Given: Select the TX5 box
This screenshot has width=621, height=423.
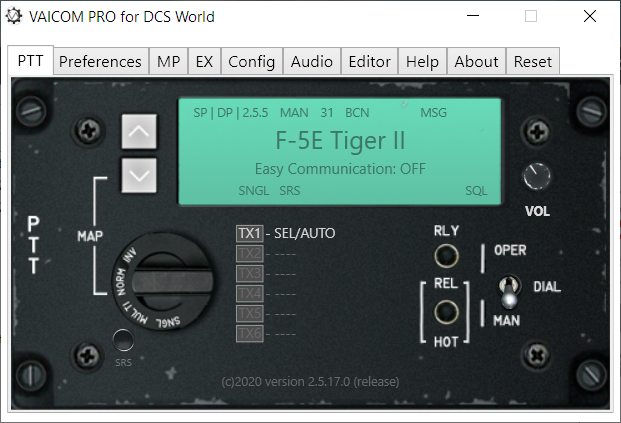Looking at the screenshot, I should tap(250, 314).
